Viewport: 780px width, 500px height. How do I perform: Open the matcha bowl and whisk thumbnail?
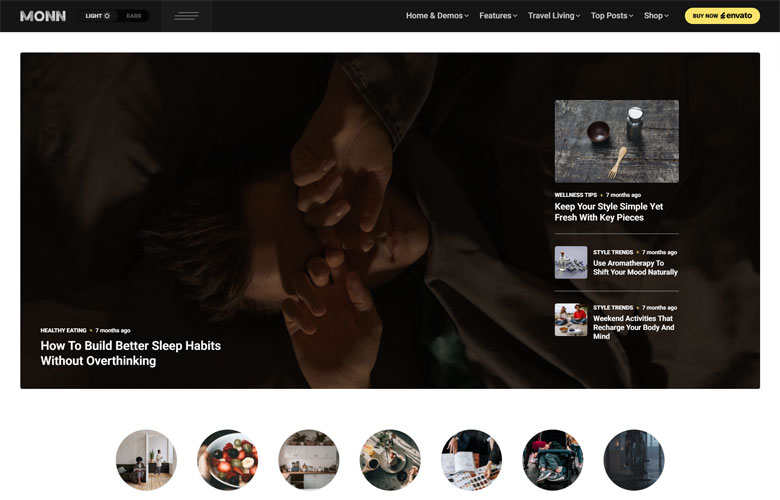(616, 141)
